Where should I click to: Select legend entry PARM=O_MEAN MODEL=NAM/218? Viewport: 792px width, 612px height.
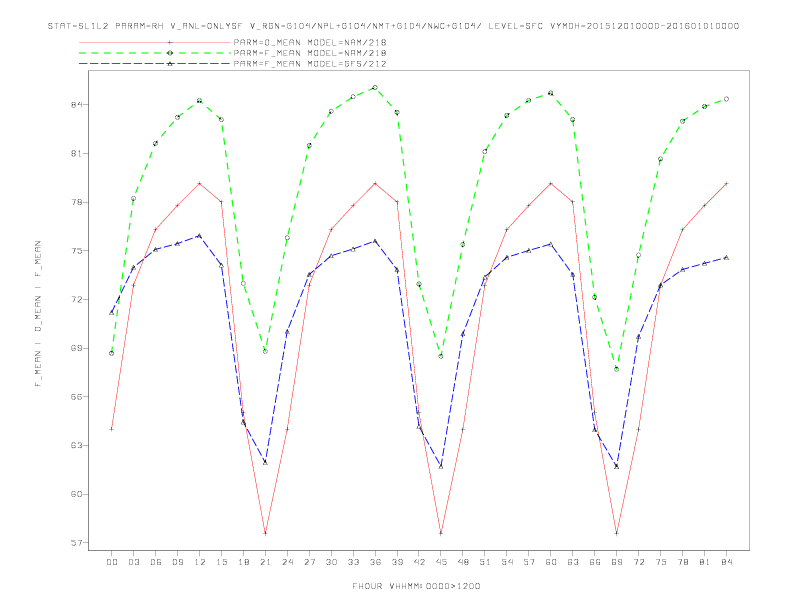310,42
